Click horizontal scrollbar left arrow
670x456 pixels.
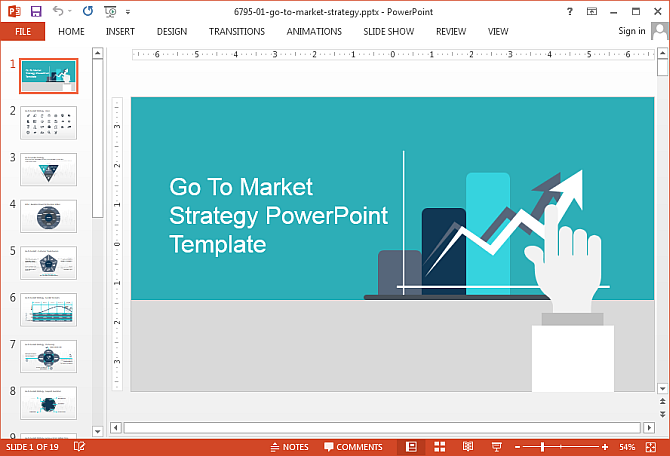[116, 427]
